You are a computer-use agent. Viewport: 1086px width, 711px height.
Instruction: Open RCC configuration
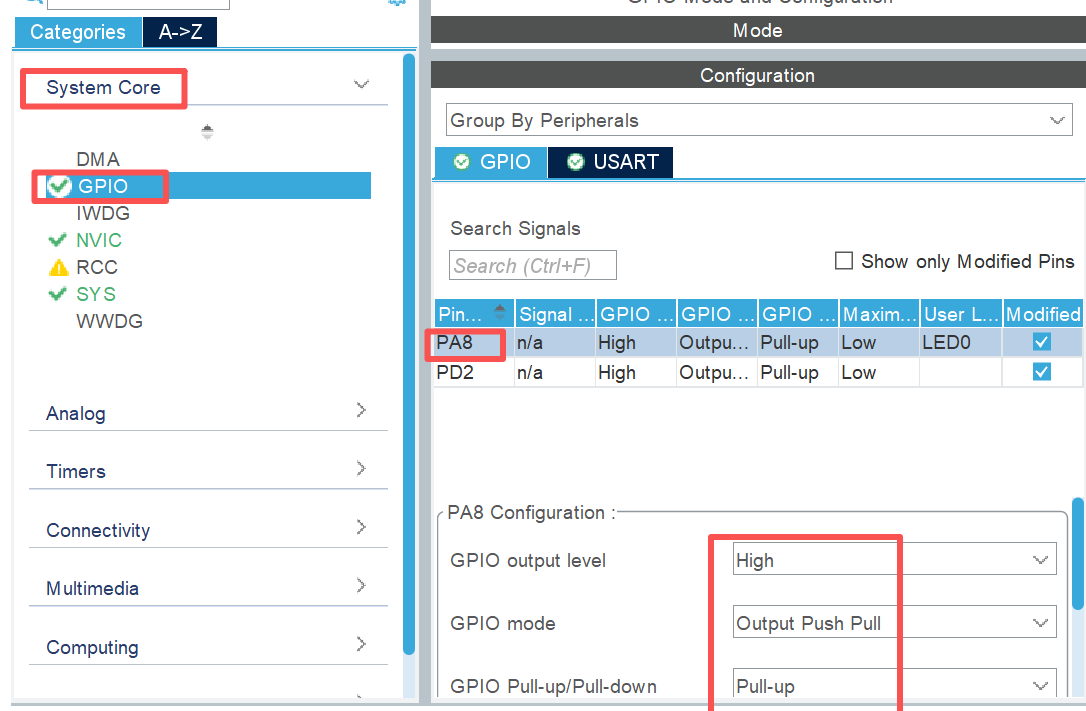(96, 267)
